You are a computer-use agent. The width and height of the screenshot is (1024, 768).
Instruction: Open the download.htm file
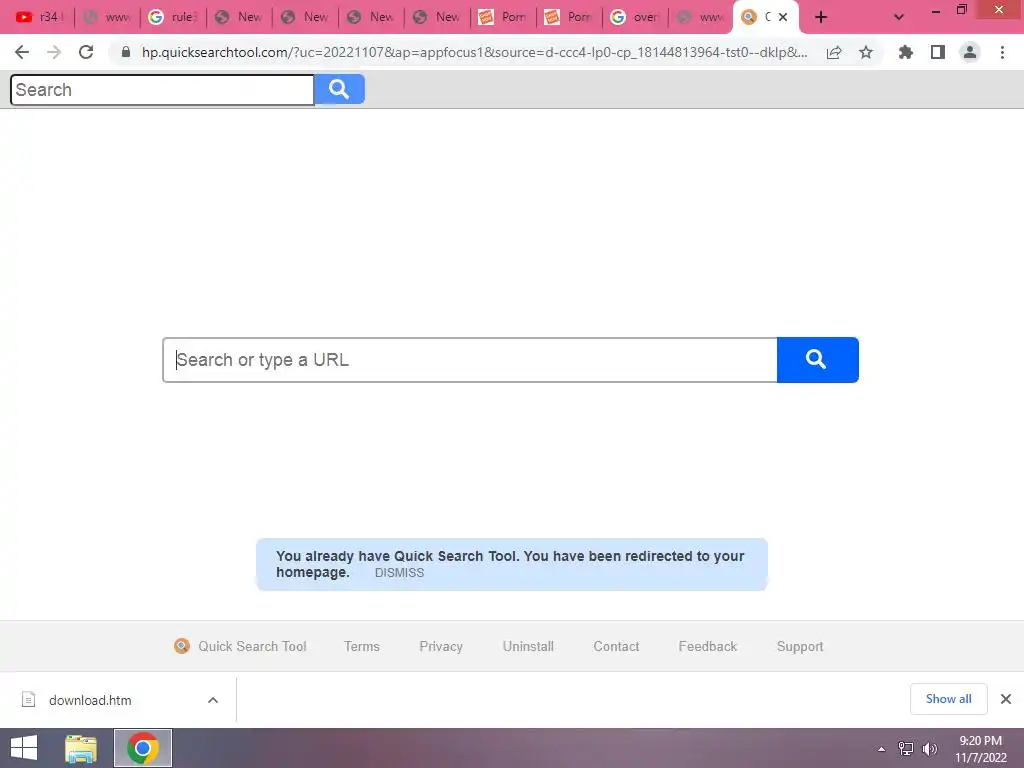click(x=89, y=700)
